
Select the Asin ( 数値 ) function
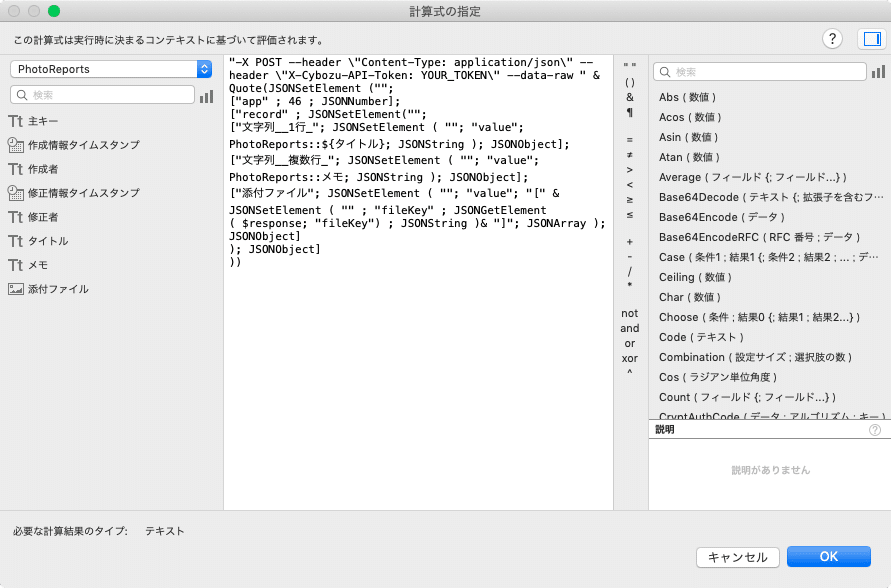[688, 137]
